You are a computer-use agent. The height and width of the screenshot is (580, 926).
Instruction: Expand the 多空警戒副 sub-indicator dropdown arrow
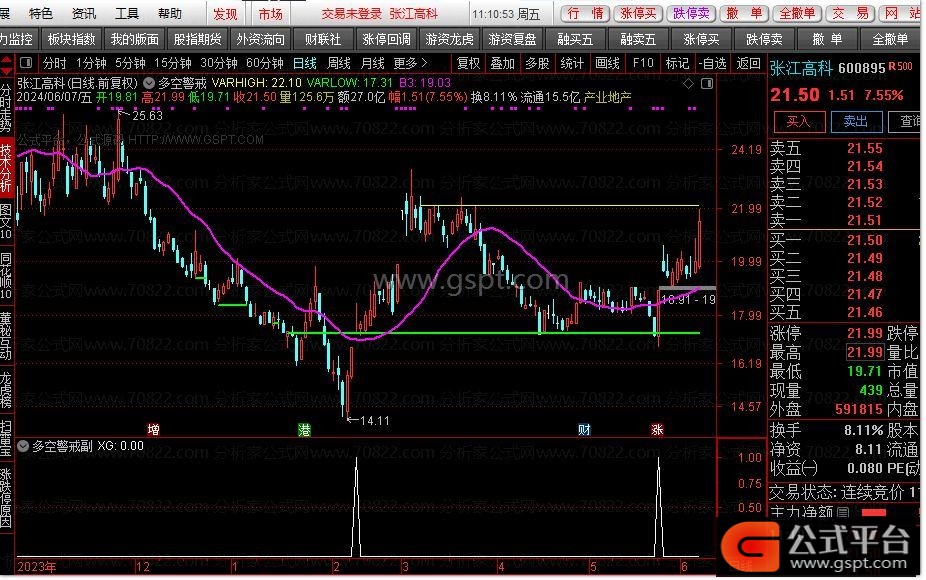(23, 447)
